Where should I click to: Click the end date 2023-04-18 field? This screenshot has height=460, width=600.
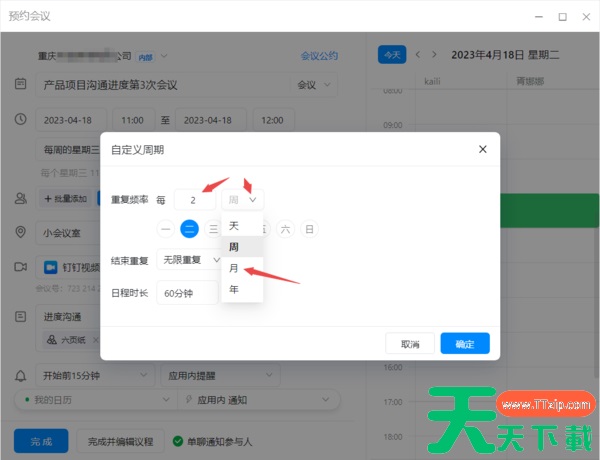pyautogui.click(x=211, y=120)
